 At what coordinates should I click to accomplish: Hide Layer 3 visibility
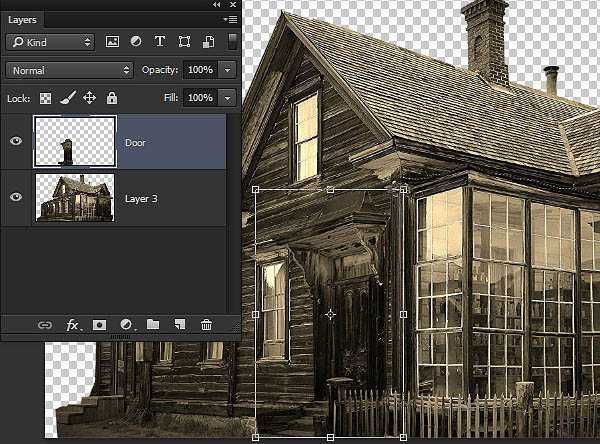click(16, 197)
